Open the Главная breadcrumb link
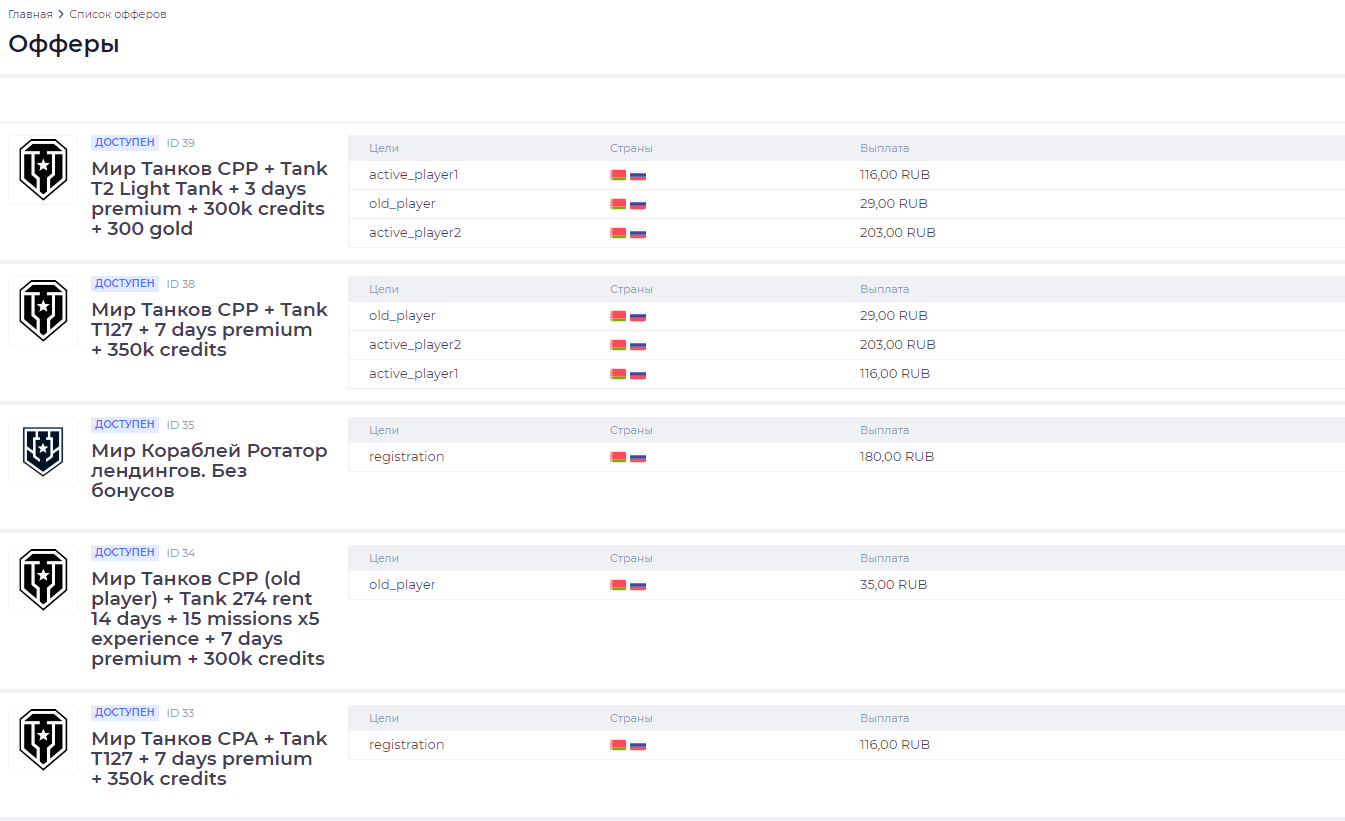The width and height of the screenshot is (1345, 821). 30,14
